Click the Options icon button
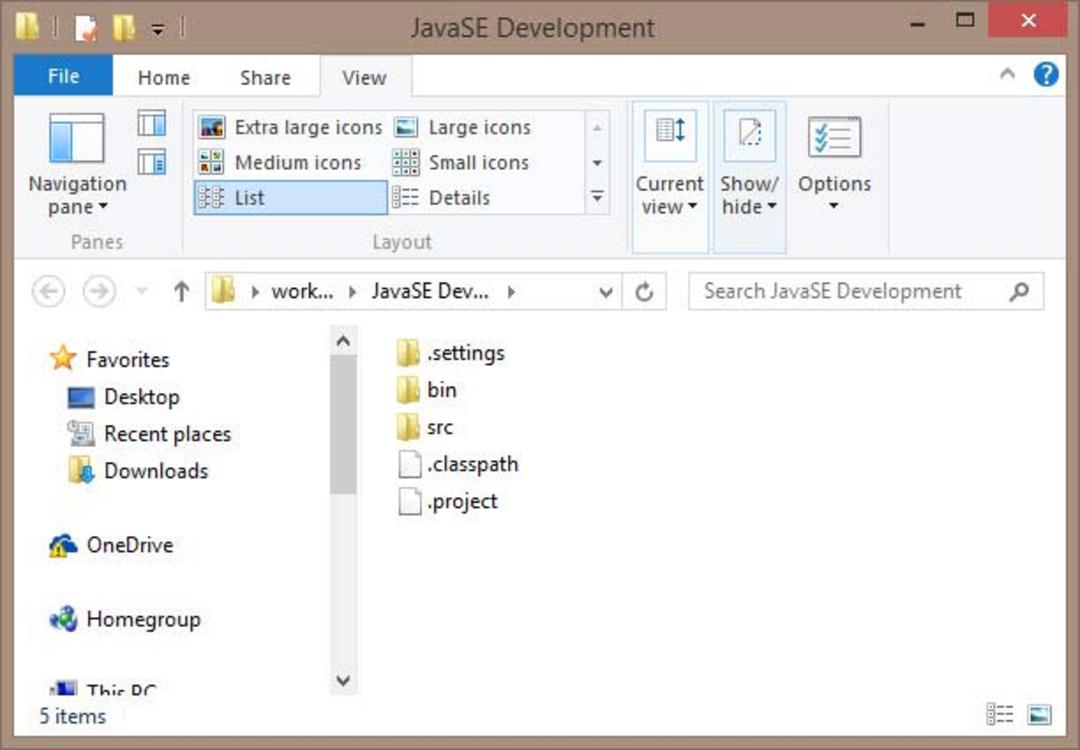 coord(834,137)
